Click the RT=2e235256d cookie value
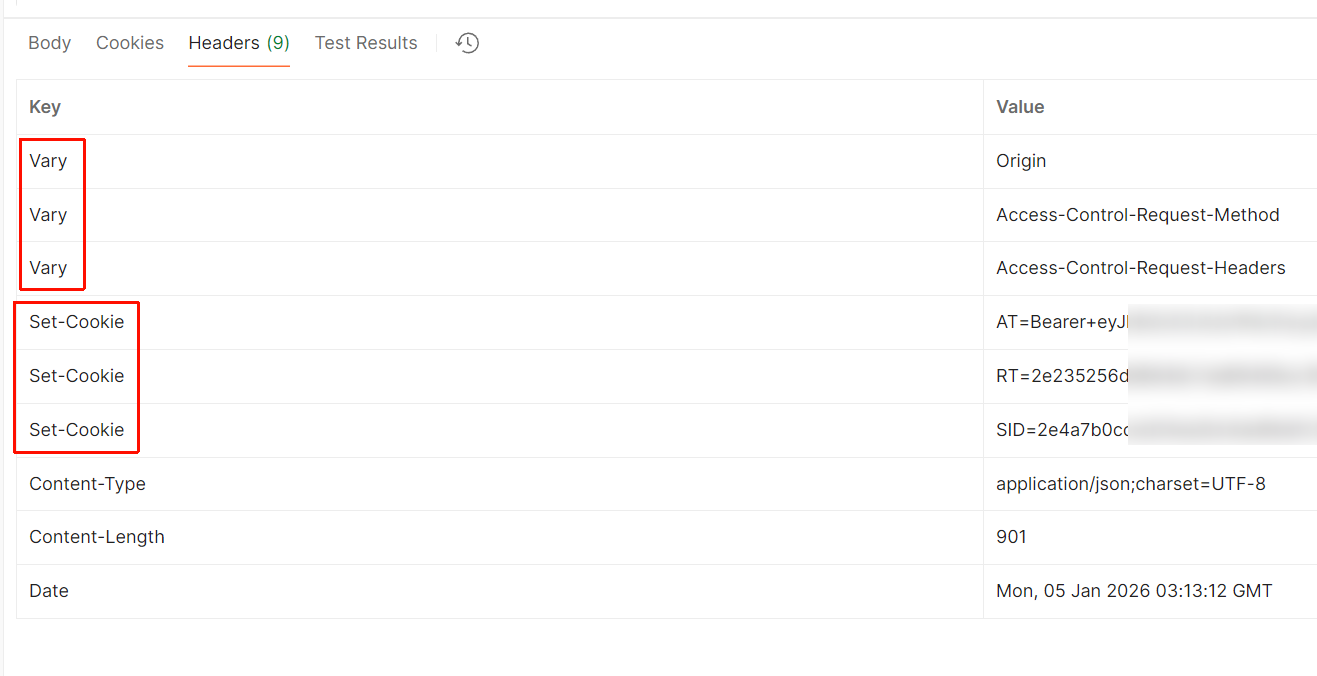 click(1062, 376)
